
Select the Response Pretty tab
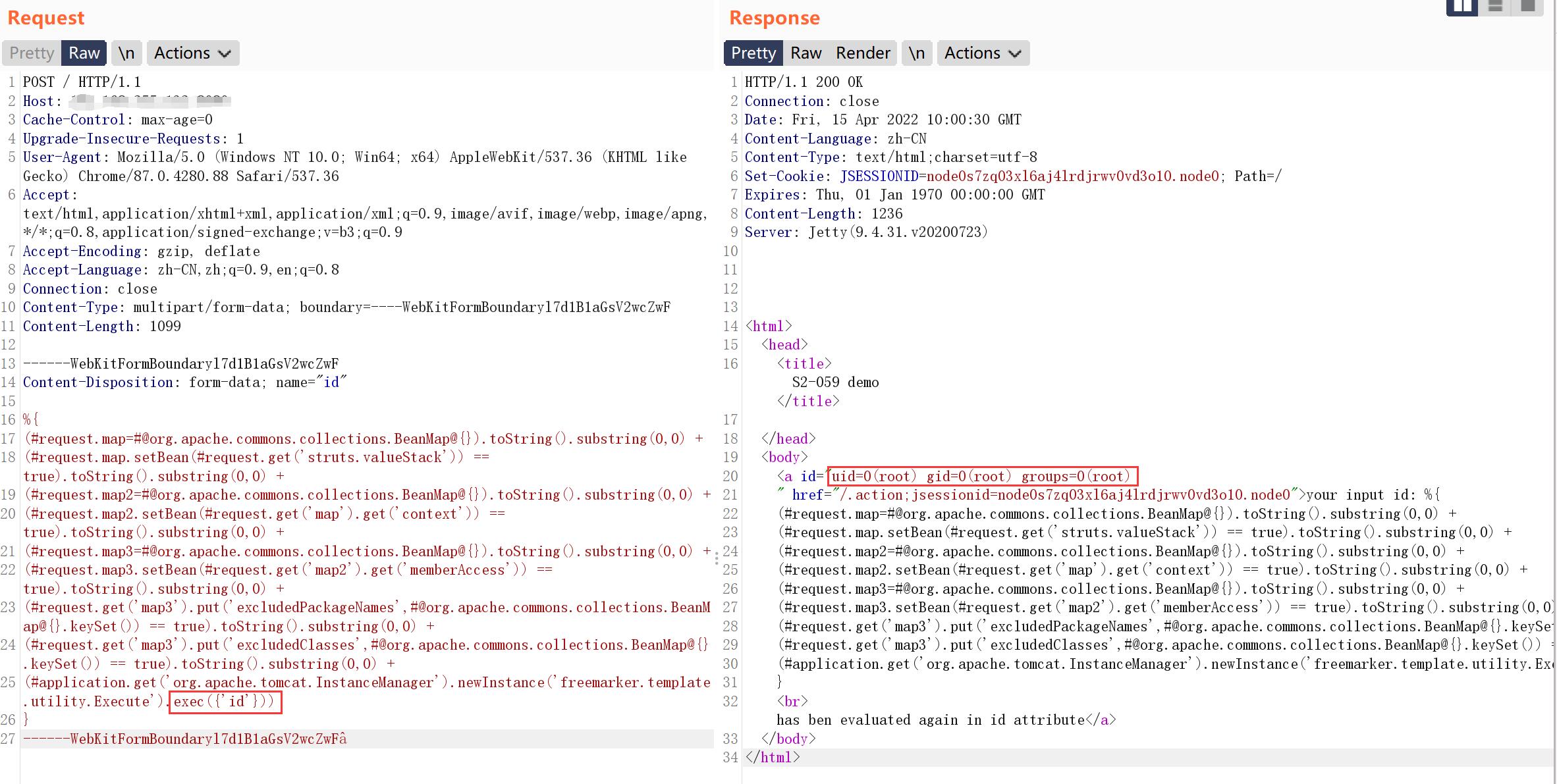753,53
